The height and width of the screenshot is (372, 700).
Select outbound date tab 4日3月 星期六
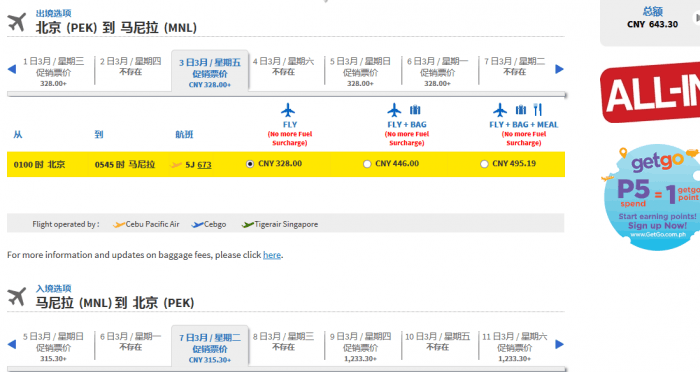[283, 67]
